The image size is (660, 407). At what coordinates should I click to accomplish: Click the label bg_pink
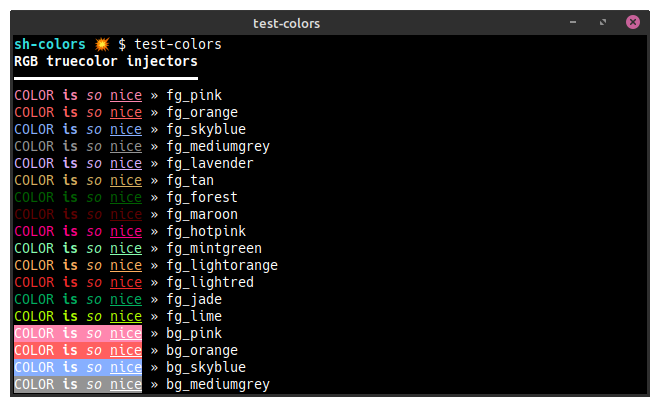point(194,333)
